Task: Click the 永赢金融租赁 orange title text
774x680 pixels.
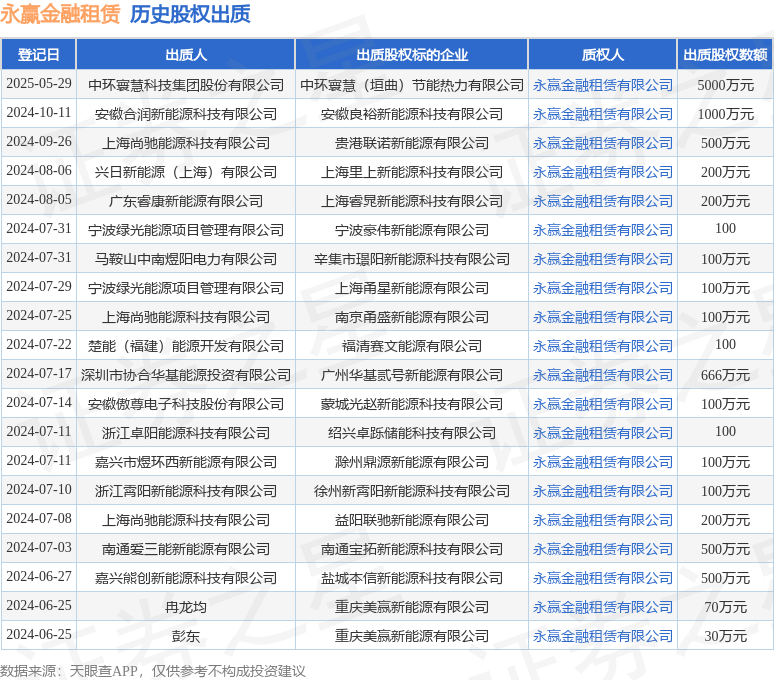Action: click(x=60, y=14)
